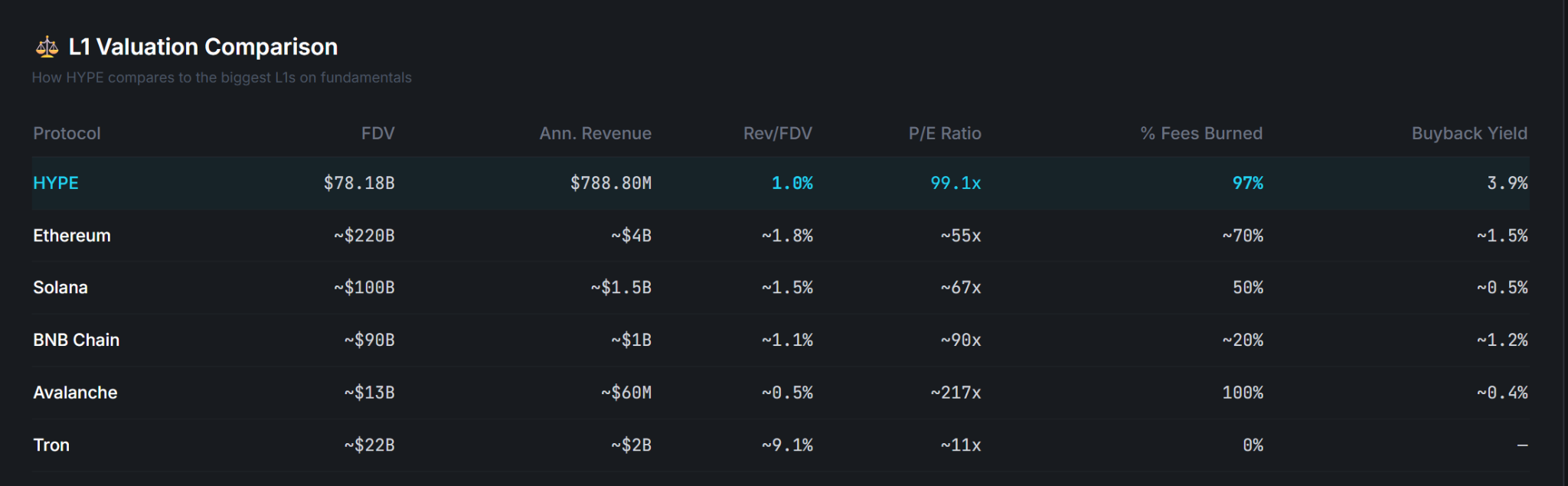Click Ethereum Rev/FDV ~1.8%
1568x486 pixels.
click(787, 236)
